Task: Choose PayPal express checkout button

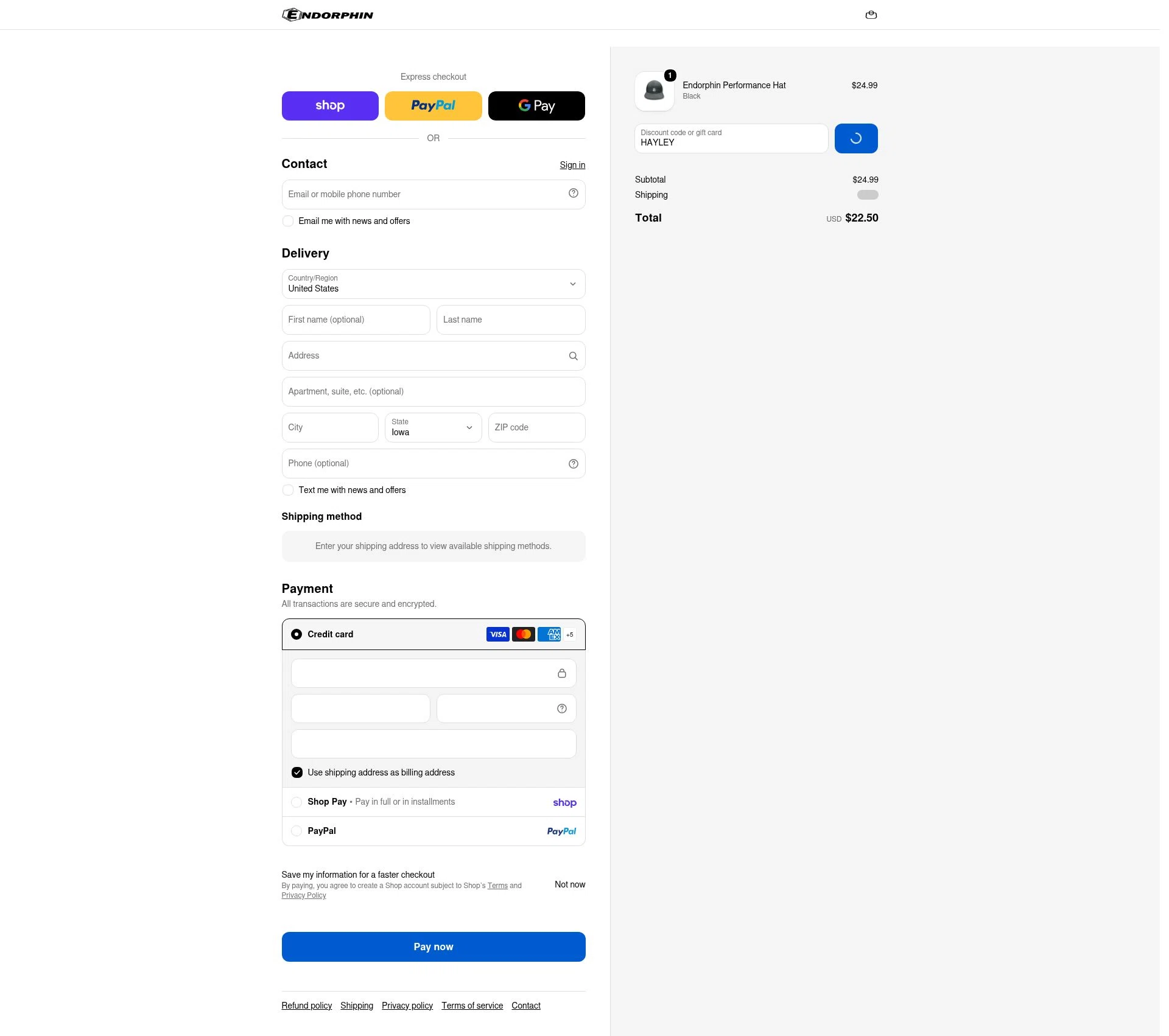Action: point(433,106)
